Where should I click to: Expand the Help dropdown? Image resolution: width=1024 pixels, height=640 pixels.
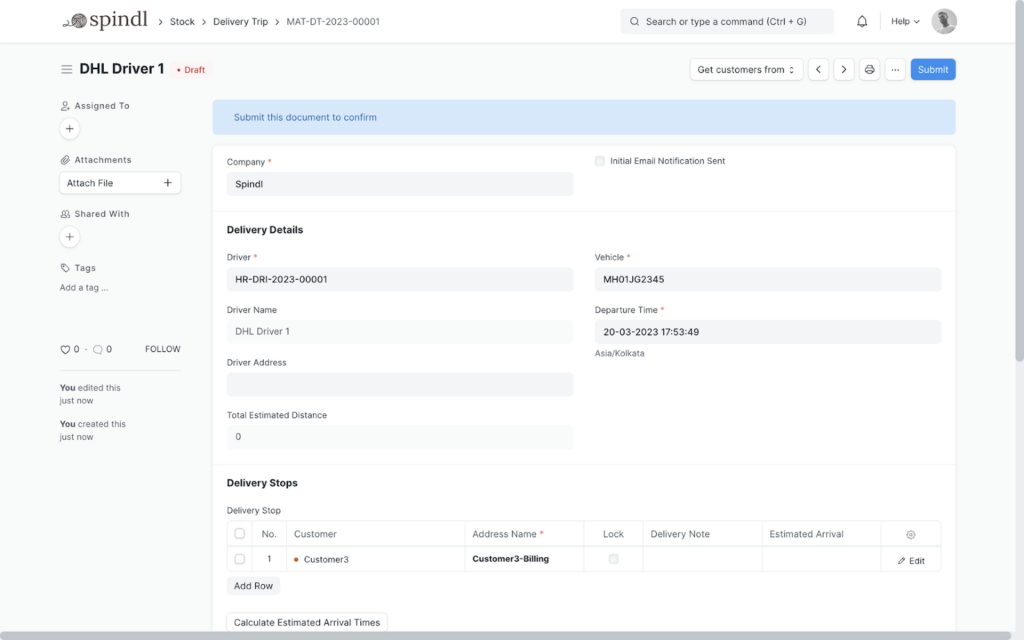(x=903, y=21)
